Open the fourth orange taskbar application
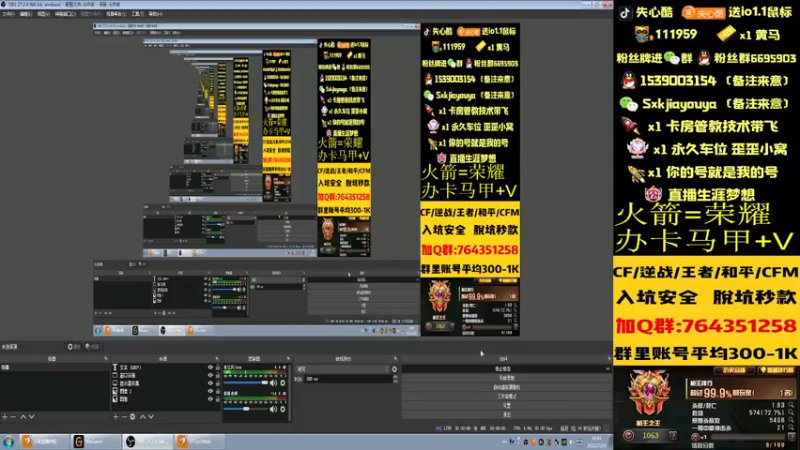Viewport: 800px width, 450px height. 199,442
